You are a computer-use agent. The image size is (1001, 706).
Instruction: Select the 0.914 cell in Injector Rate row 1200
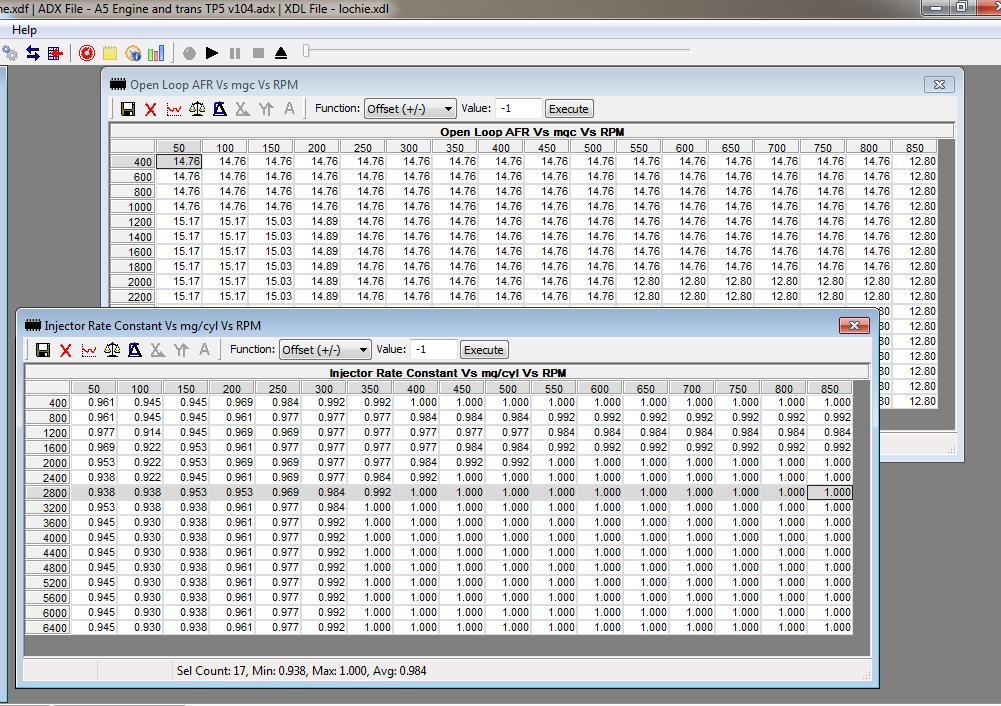(x=140, y=432)
